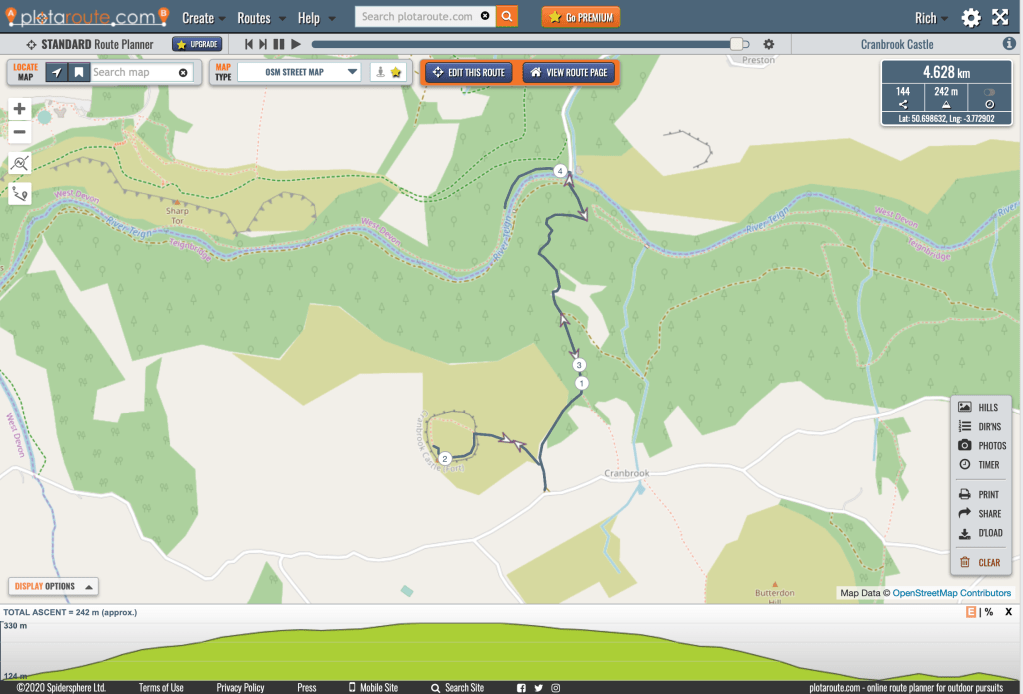Viewport: 1023px width, 694px height.
Task: Zoom in the map with plus button
Action: coord(20,109)
